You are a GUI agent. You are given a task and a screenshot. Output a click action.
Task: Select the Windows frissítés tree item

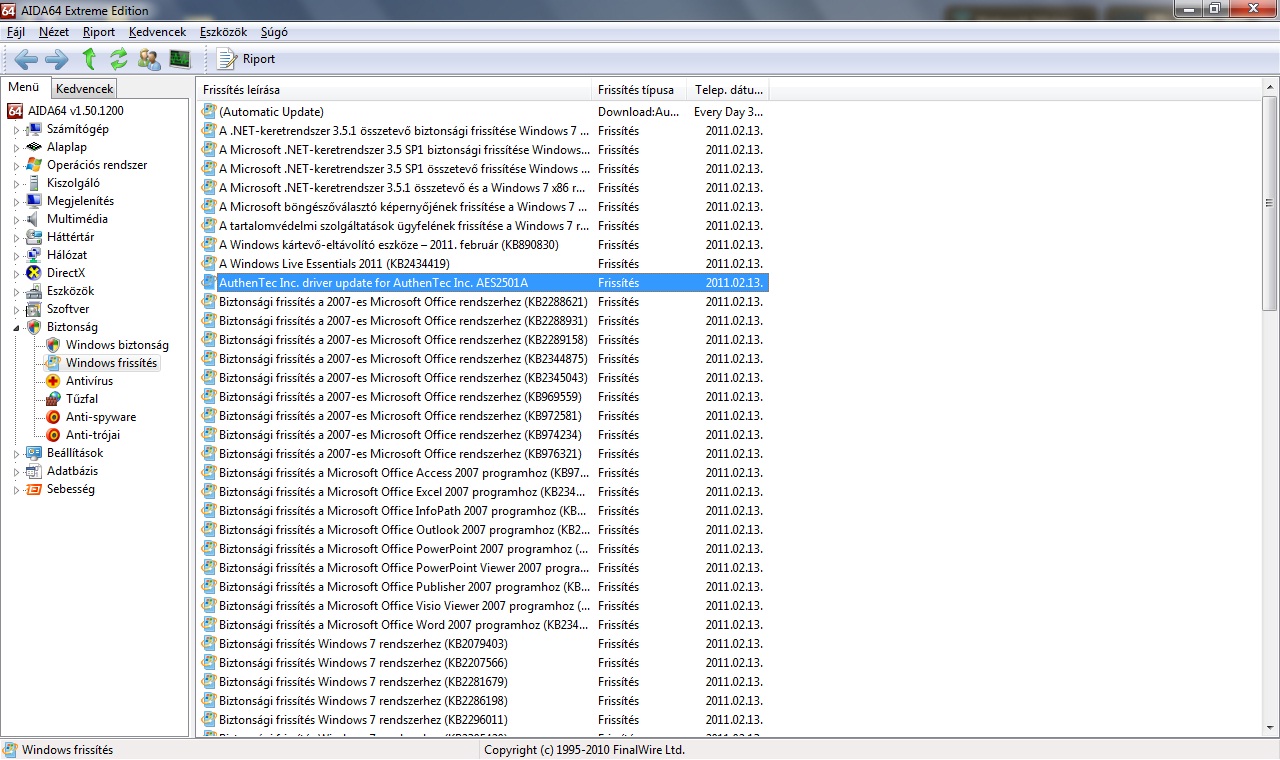point(111,363)
